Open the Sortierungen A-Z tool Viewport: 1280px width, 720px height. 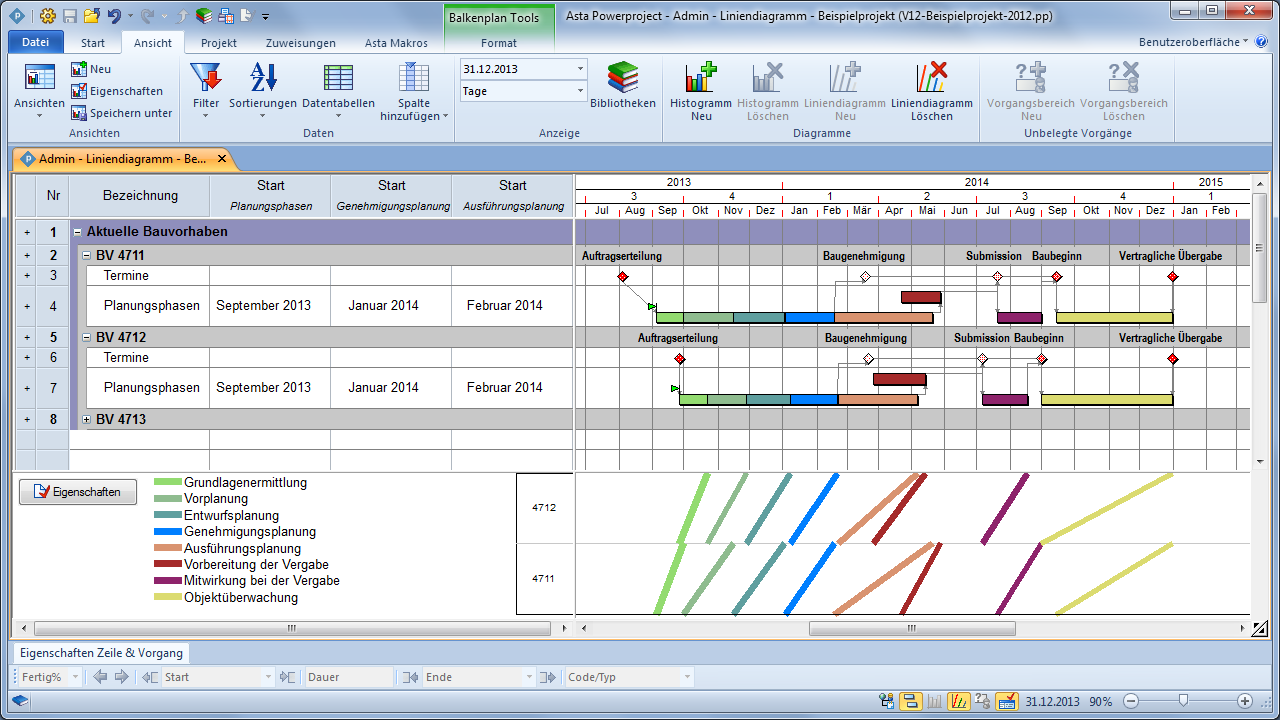pos(263,89)
